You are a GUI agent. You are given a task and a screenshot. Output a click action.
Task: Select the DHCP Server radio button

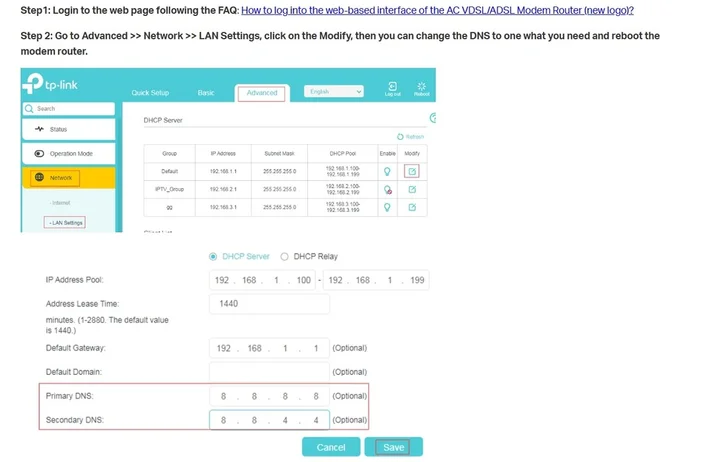[213, 256]
